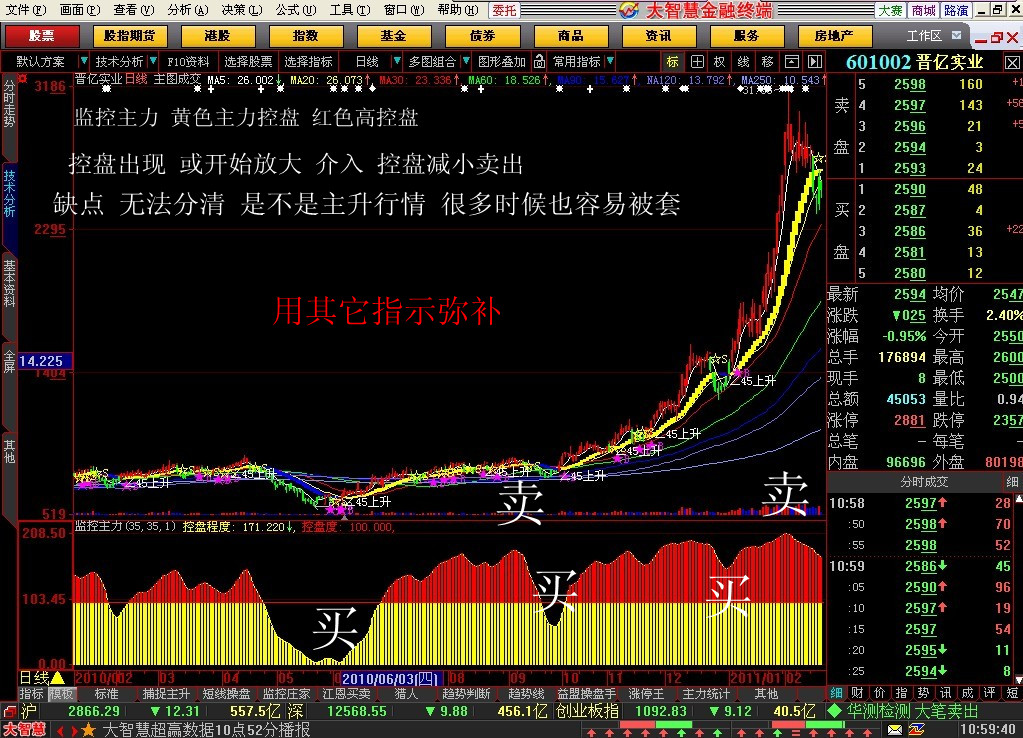Open the F10资料 info page
The height and width of the screenshot is (738, 1023).
188,62
